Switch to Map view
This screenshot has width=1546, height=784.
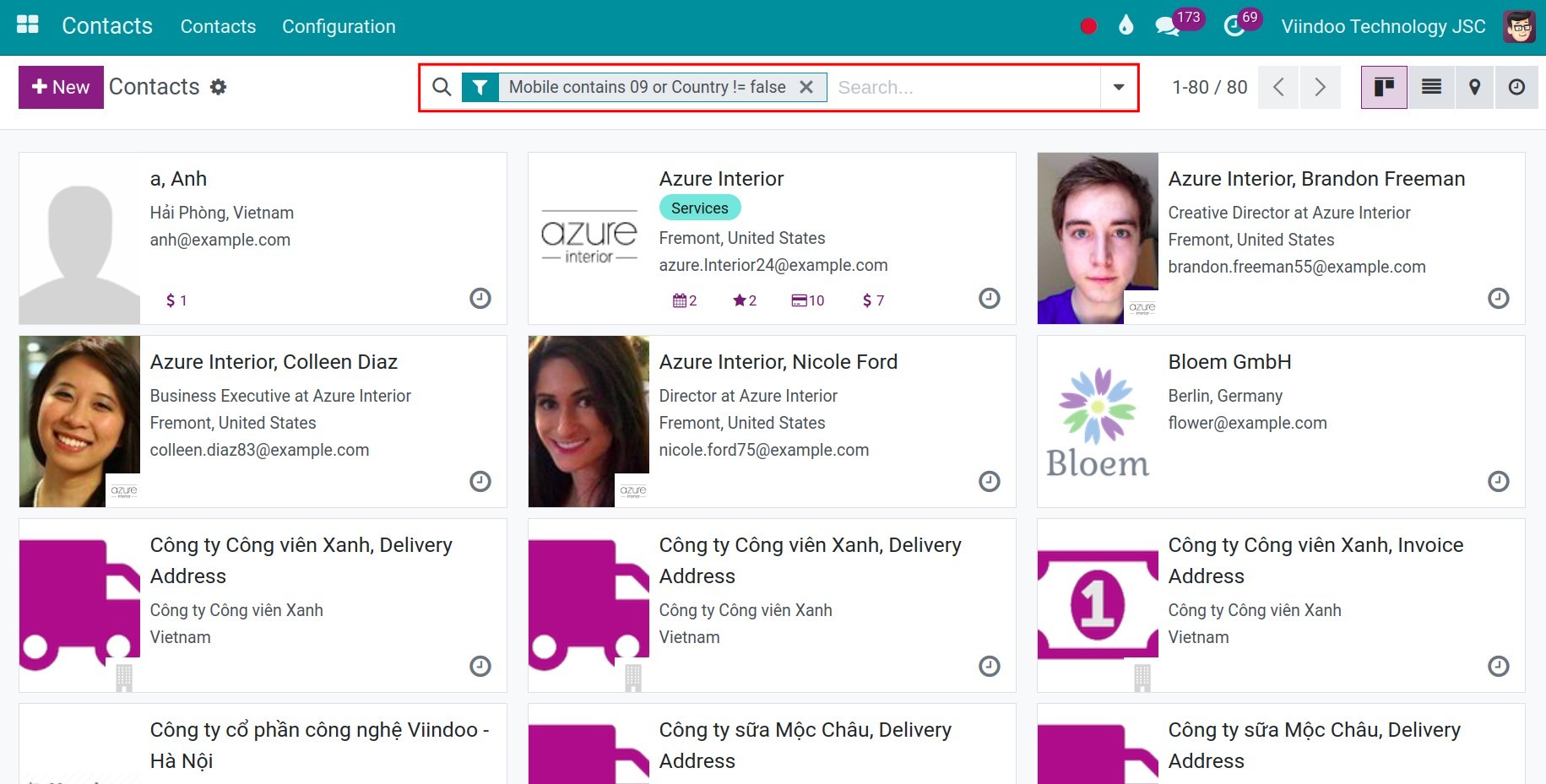click(x=1475, y=87)
